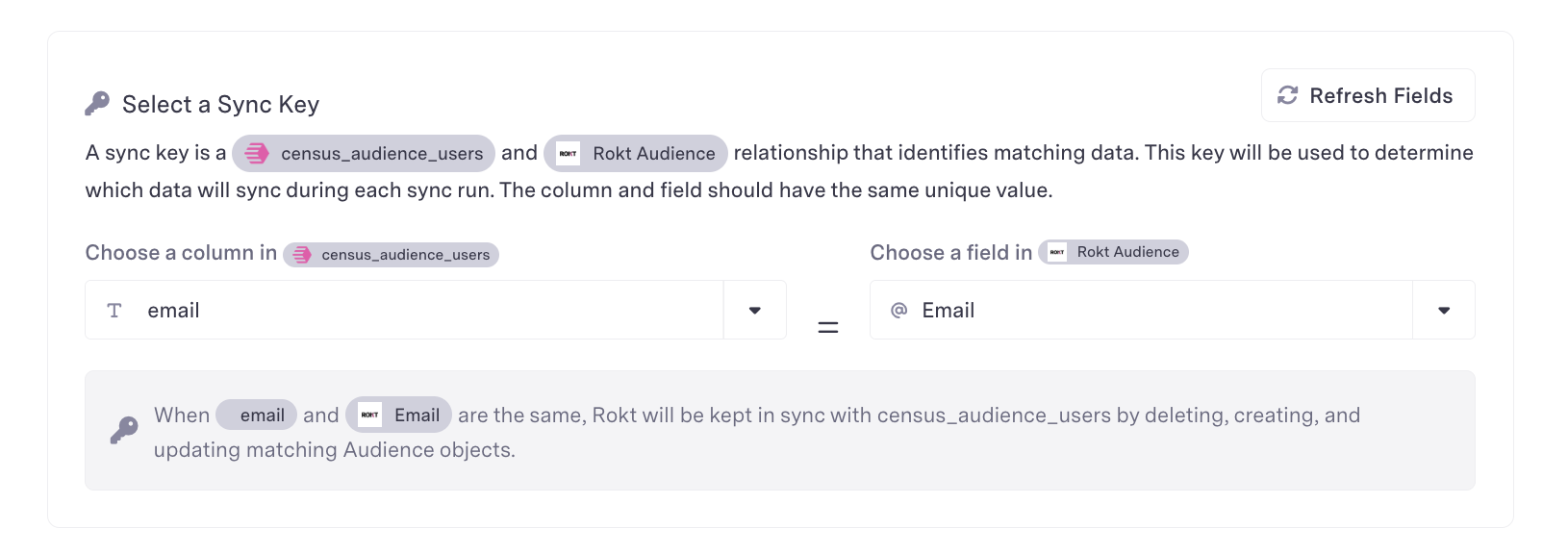
Task: Open the 'email' column selector
Action: [x=404, y=311]
